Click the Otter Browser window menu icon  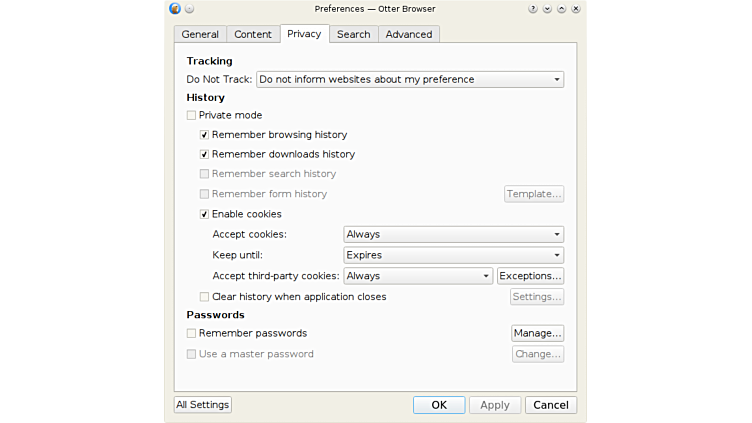[x=175, y=8]
